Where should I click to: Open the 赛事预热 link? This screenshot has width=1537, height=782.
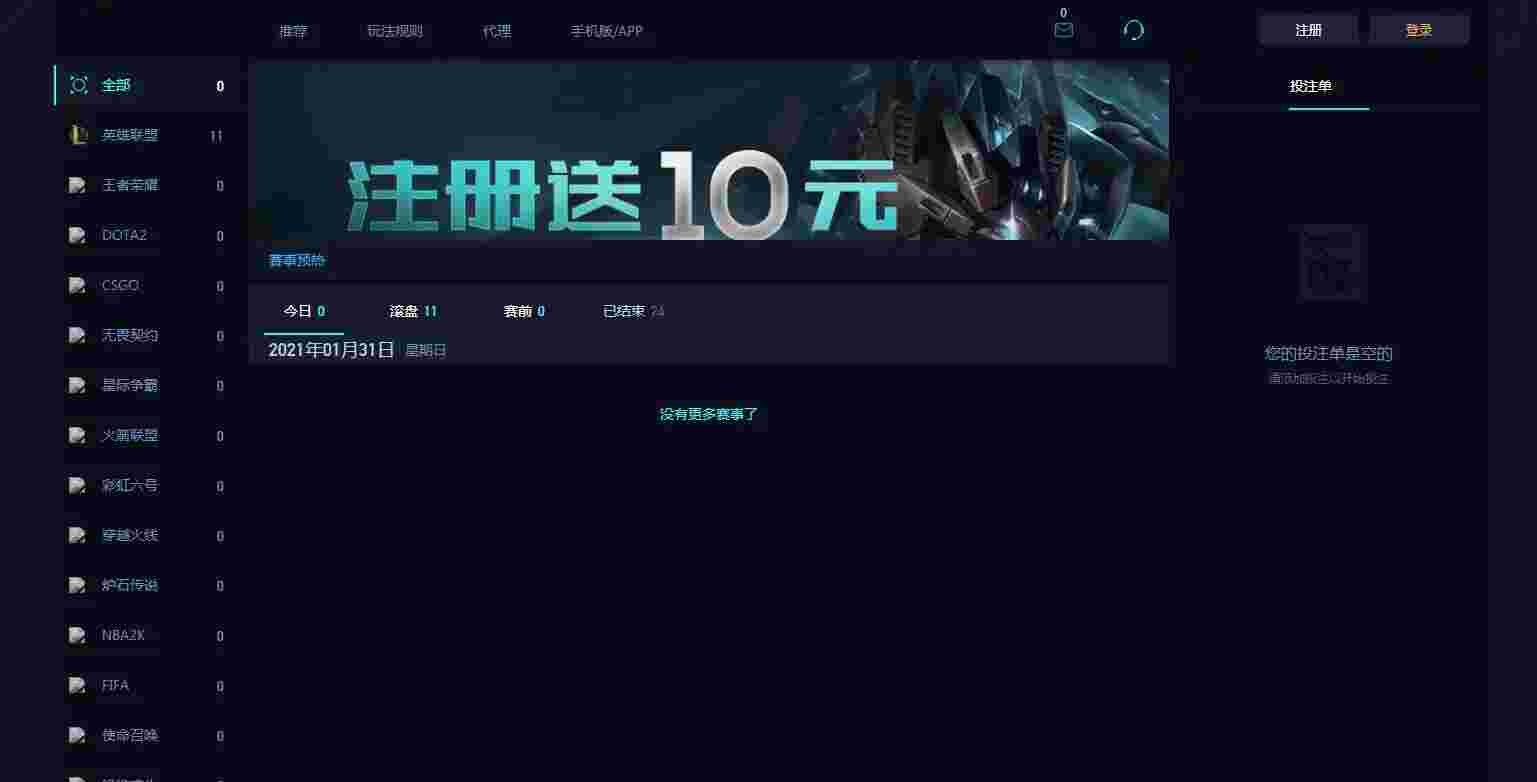(297, 260)
